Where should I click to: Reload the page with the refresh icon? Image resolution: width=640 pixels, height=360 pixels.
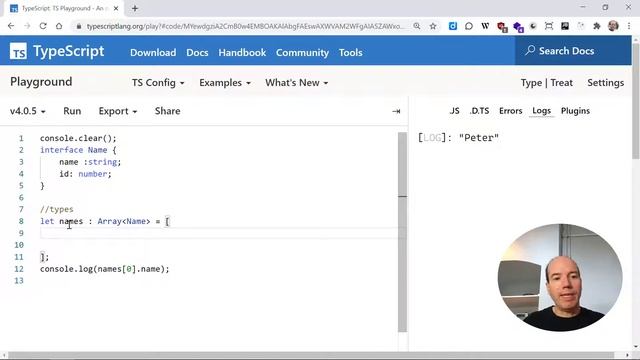tap(43, 26)
